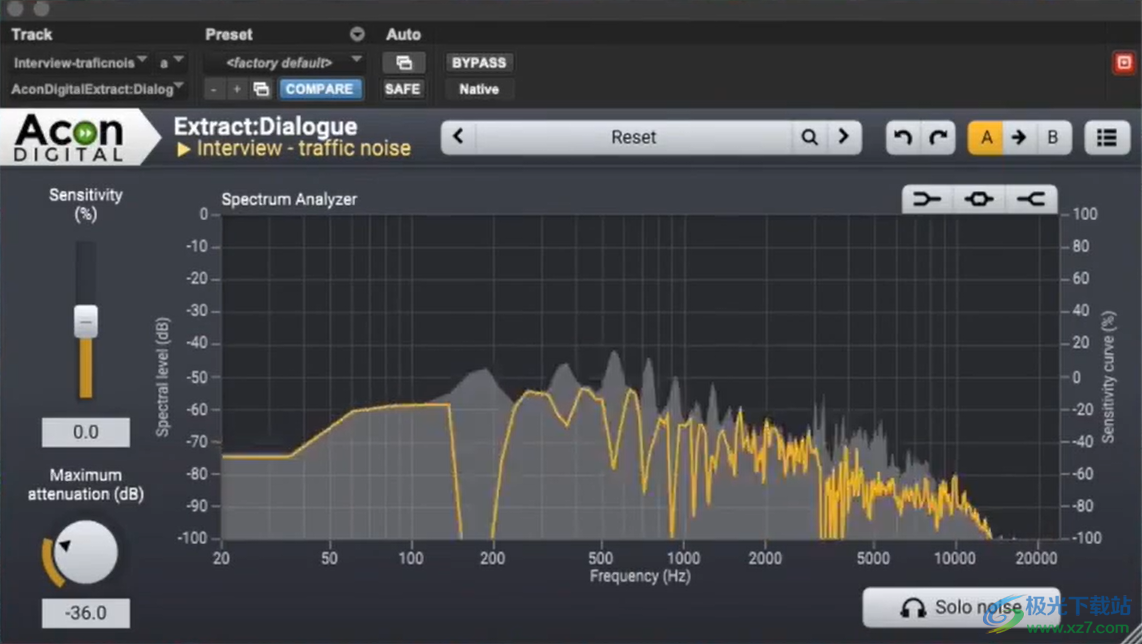1142x644 pixels.
Task: Click the SAFE automation button
Action: (403, 89)
